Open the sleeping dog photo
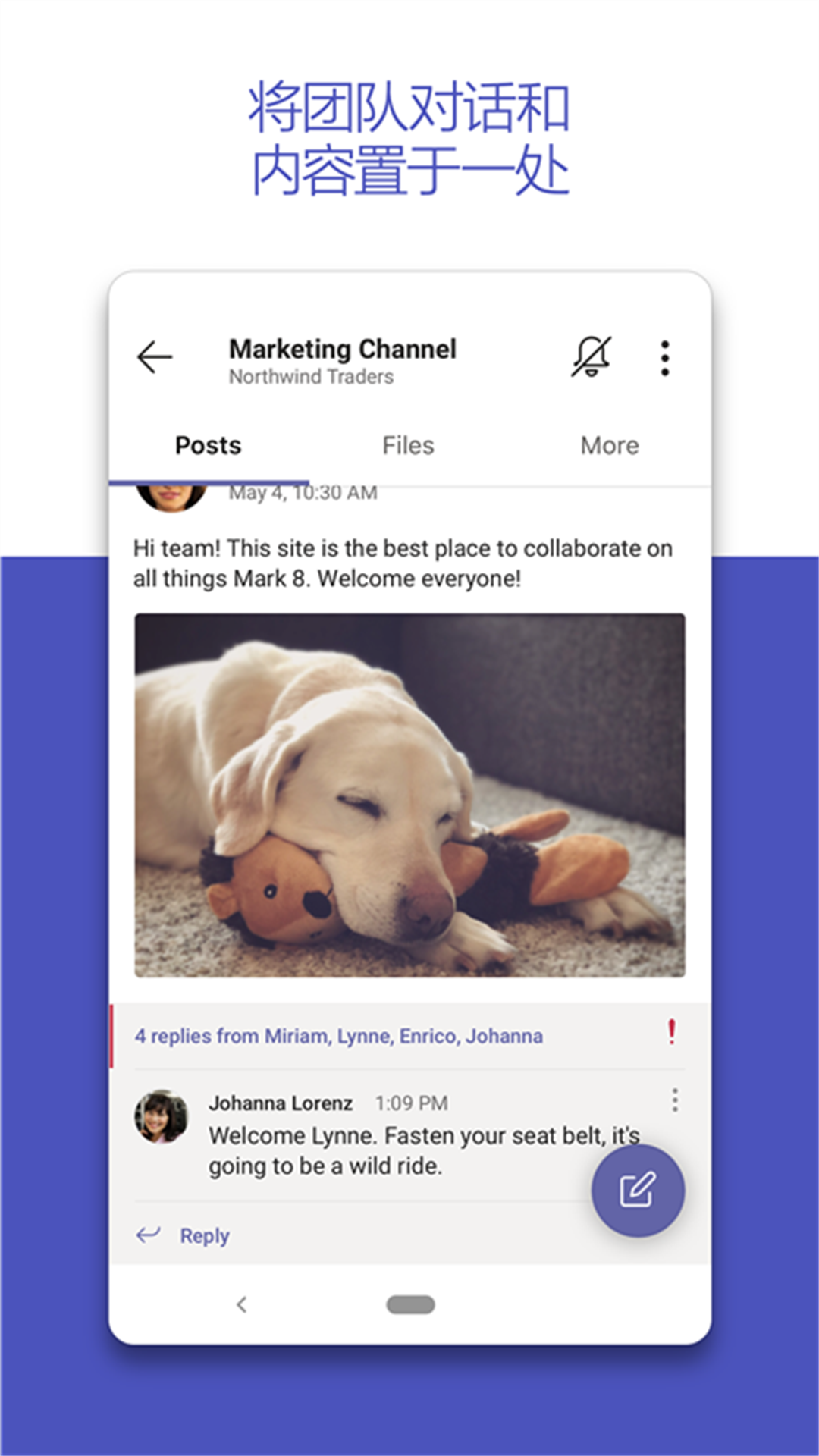The height and width of the screenshot is (1456, 819). point(409,795)
